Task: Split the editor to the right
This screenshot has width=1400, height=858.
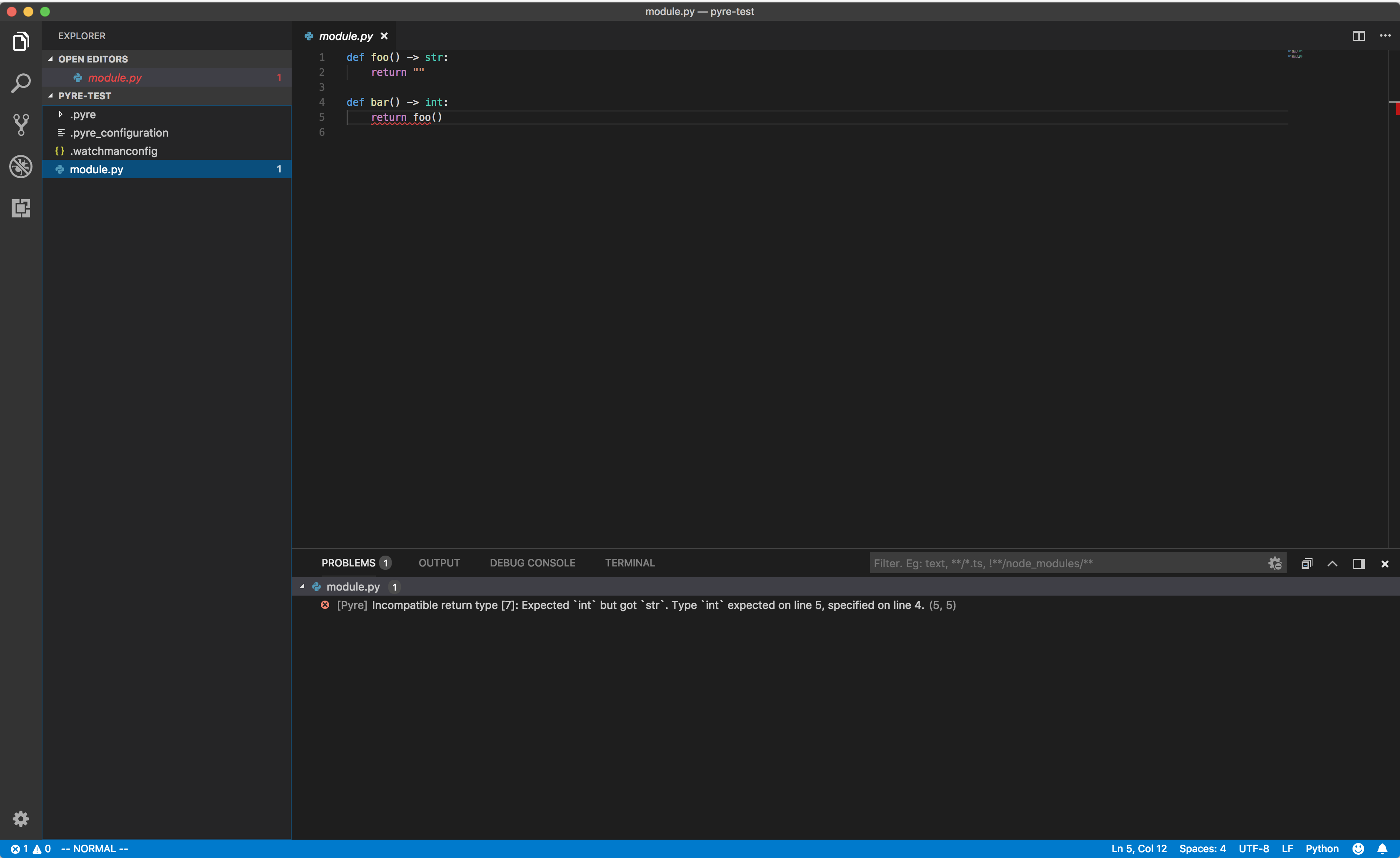Action: tap(1359, 36)
